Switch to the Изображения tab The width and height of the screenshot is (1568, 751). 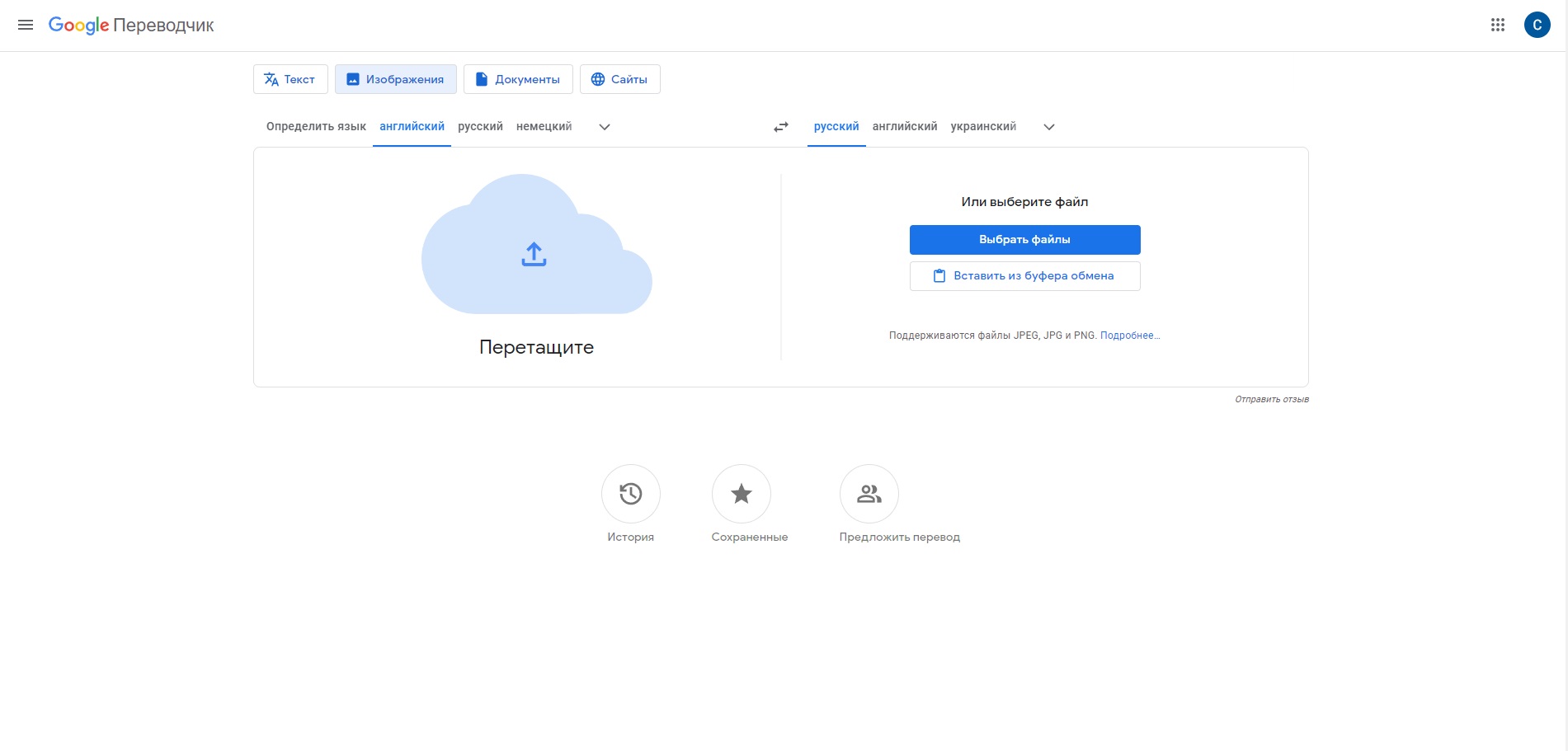tap(396, 79)
